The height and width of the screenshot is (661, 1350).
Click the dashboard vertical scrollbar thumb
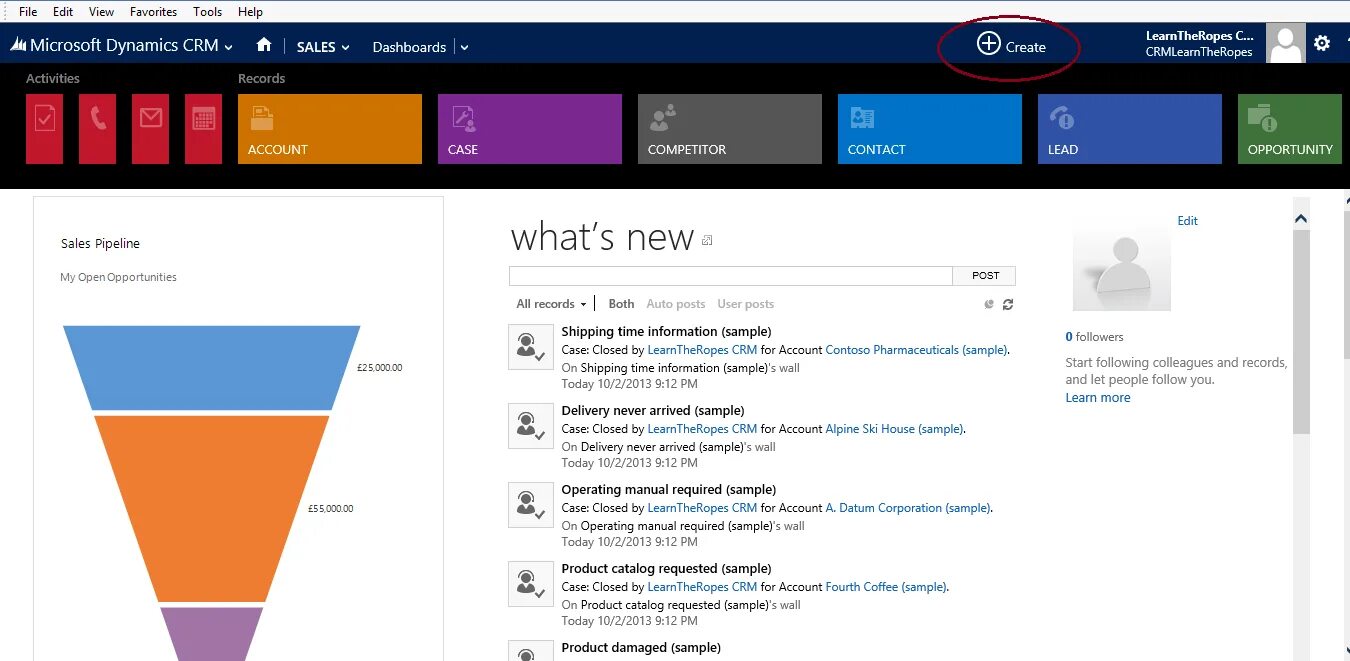click(1301, 330)
